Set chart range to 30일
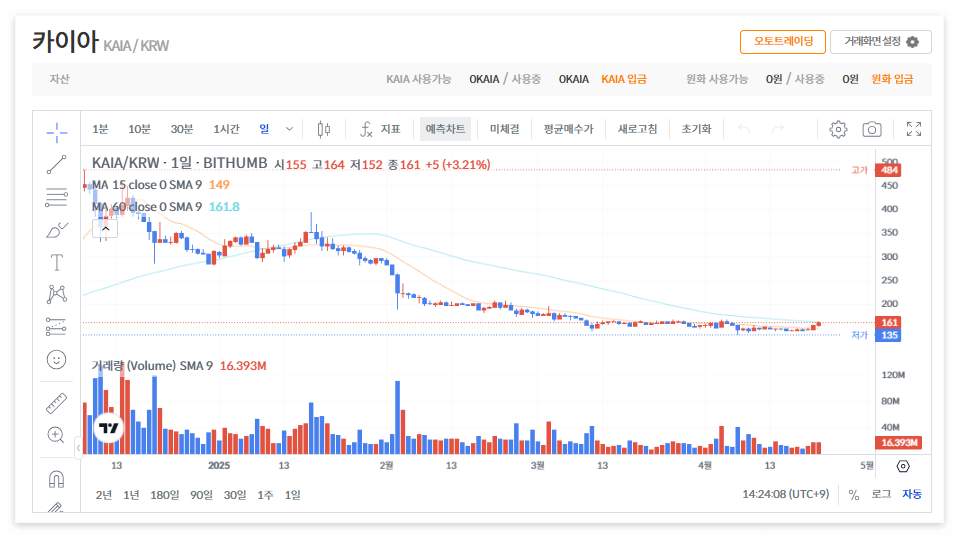959x538 pixels. click(235, 495)
